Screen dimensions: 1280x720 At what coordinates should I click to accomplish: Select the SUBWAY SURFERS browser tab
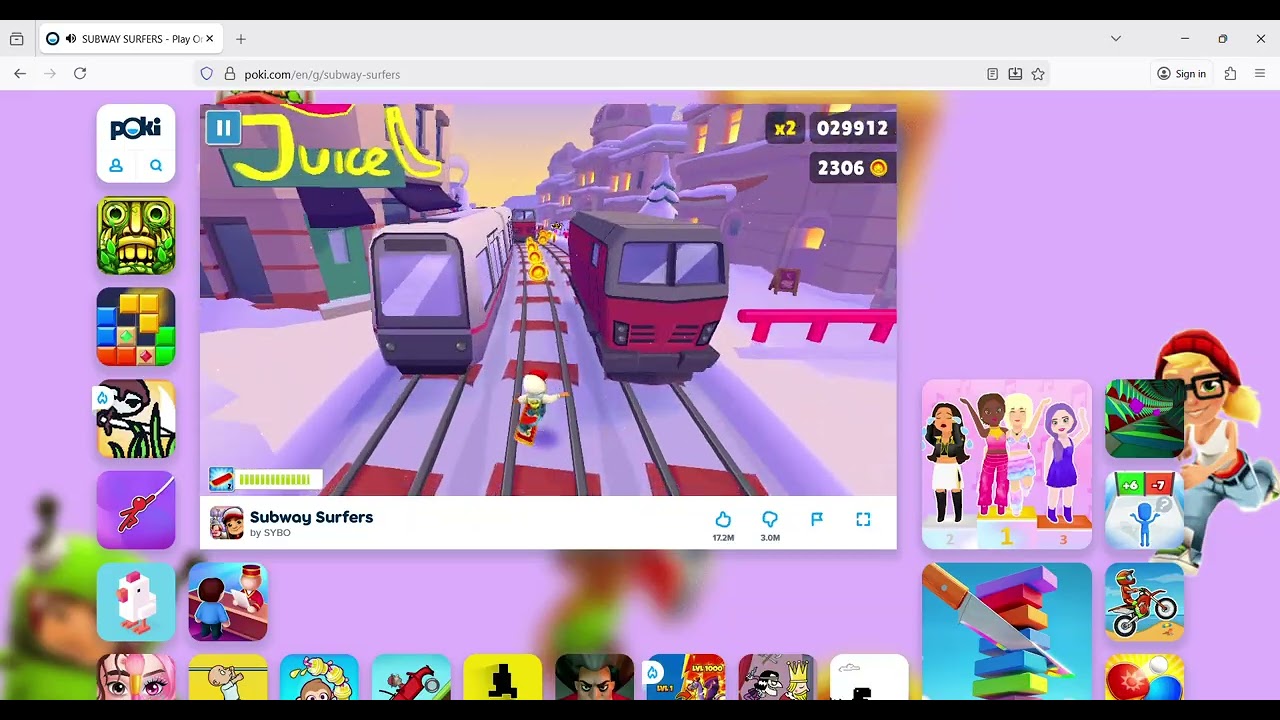[x=129, y=39]
